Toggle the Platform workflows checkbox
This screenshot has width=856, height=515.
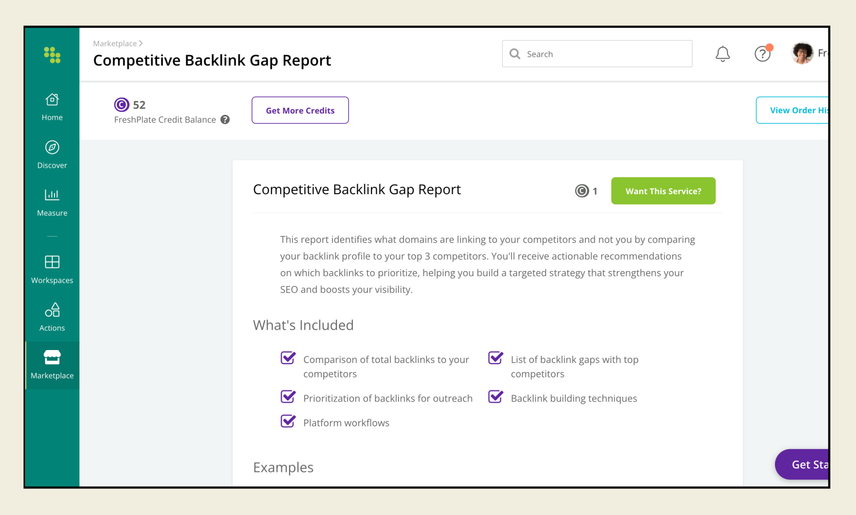coord(288,422)
